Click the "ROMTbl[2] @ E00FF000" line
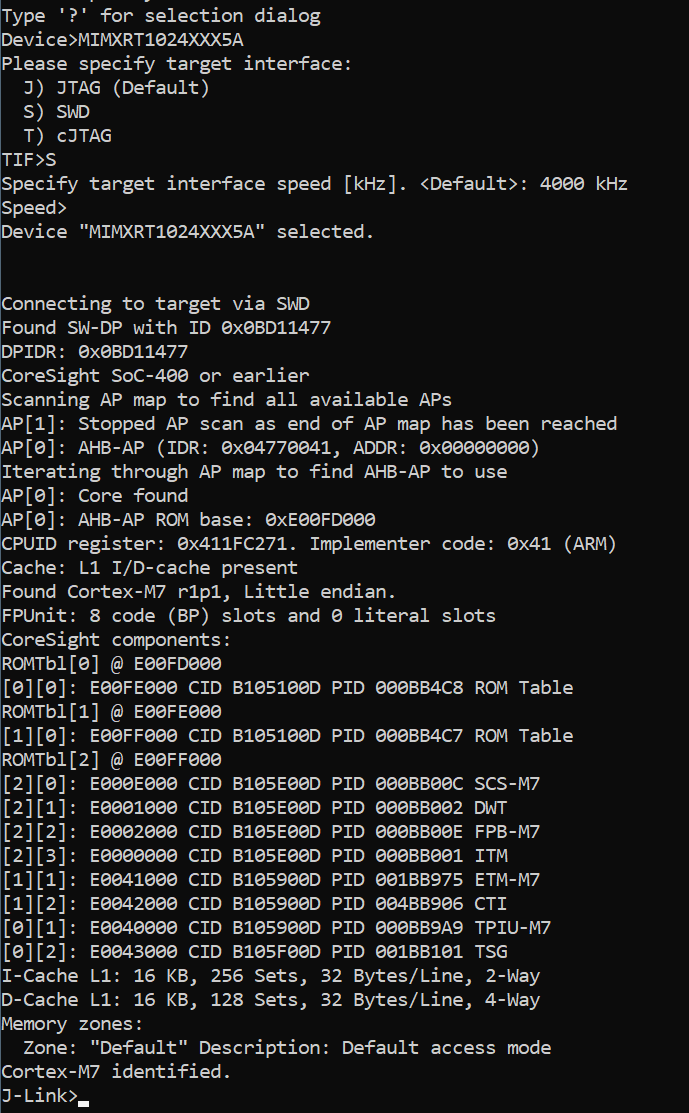 [x=111, y=760]
